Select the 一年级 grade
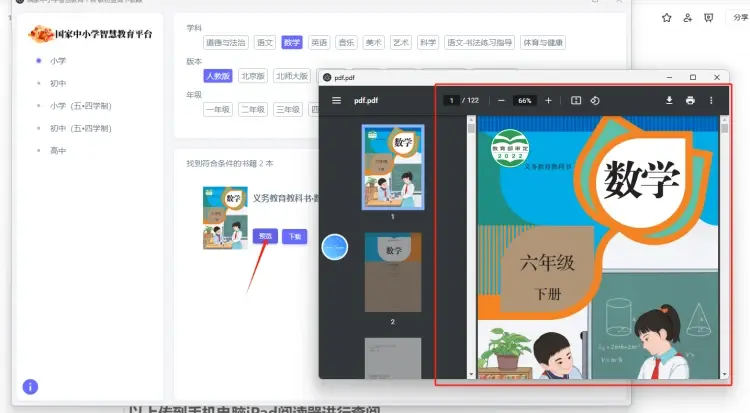Viewport: 750px width, 413px height. (x=218, y=110)
